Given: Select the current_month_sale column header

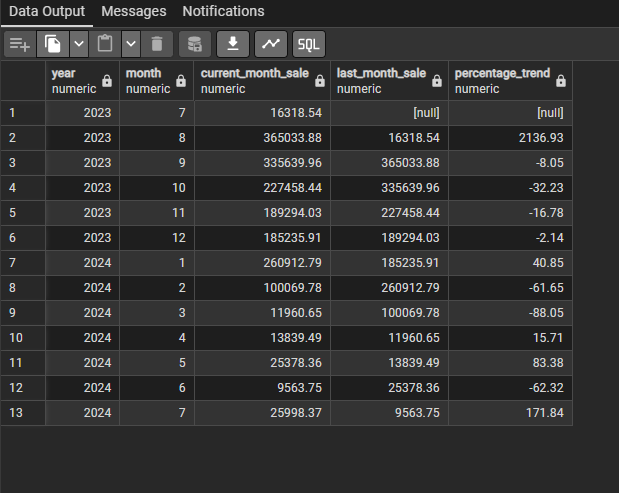Looking at the screenshot, I should 250,81.
